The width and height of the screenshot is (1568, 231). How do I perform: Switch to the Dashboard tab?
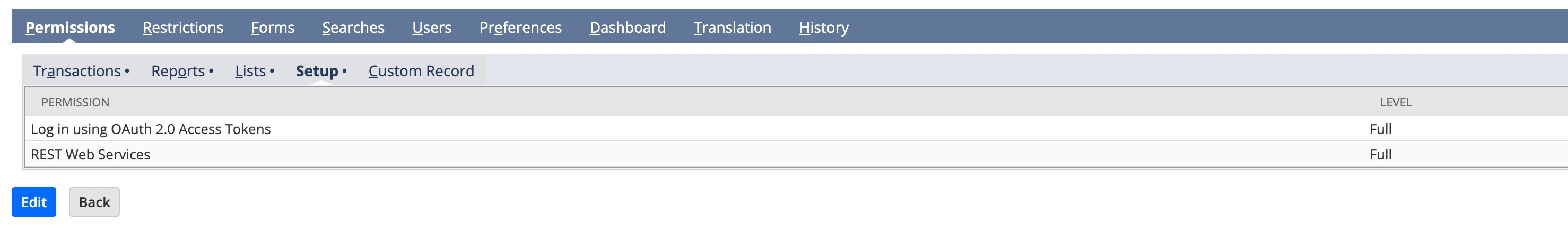628,28
